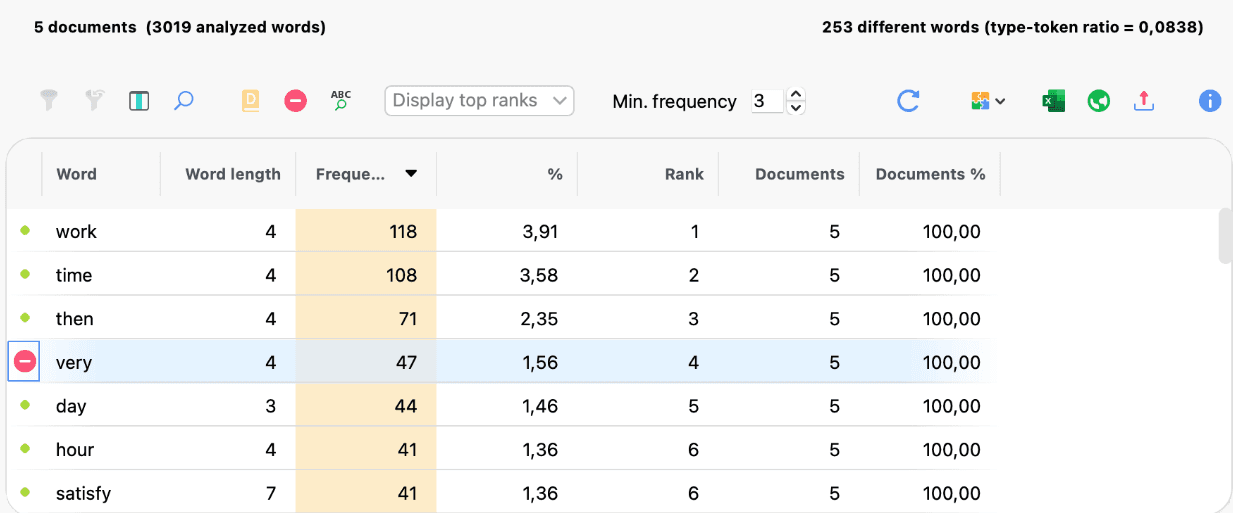
Task: Open the search magnifier tool
Action: 183,101
